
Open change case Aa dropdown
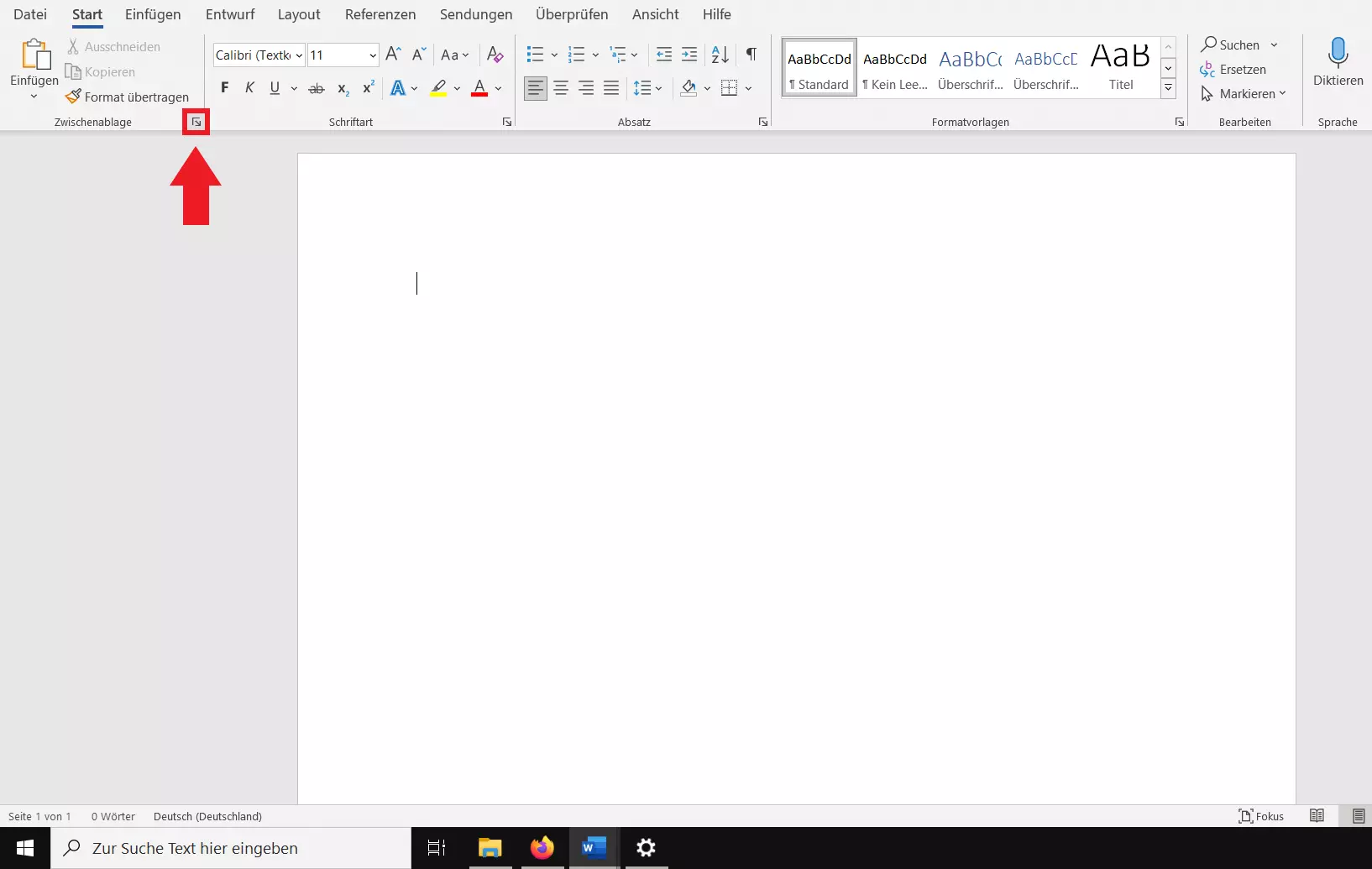(x=455, y=55)
